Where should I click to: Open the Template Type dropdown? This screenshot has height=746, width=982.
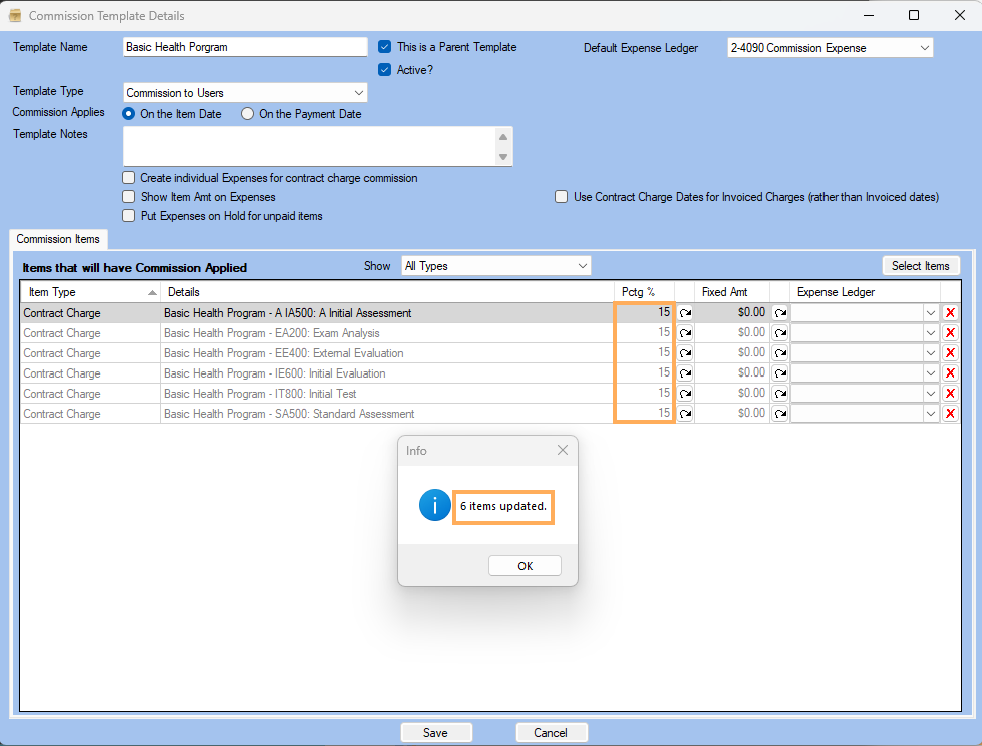358,93
